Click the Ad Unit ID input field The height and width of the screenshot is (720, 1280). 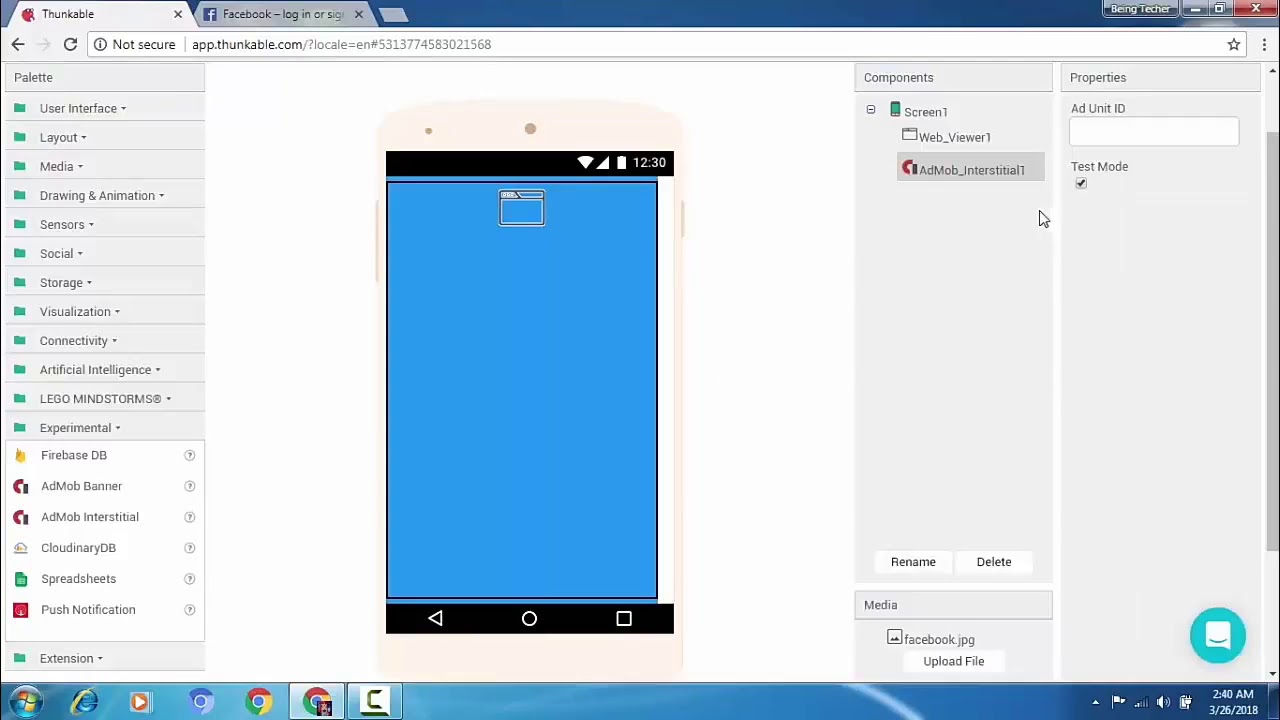1154,132
